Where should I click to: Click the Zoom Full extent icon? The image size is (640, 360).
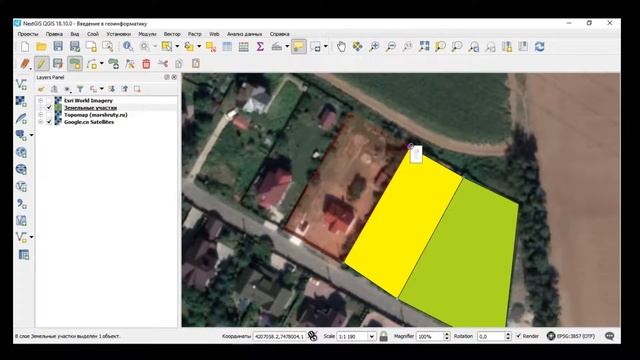coord(424,47)
